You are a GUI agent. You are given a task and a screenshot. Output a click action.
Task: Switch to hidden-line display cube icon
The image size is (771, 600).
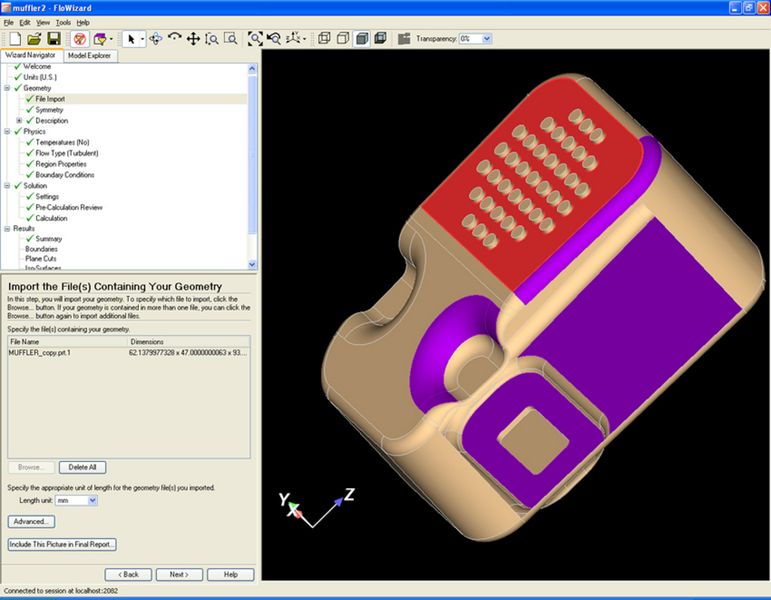click(343, 38)
